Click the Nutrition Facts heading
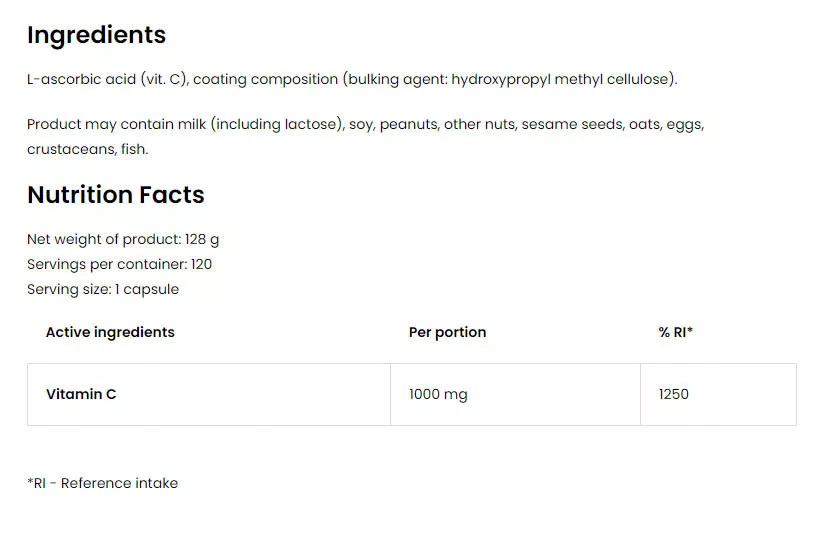838x535 pixels. [x=116, y=195]
